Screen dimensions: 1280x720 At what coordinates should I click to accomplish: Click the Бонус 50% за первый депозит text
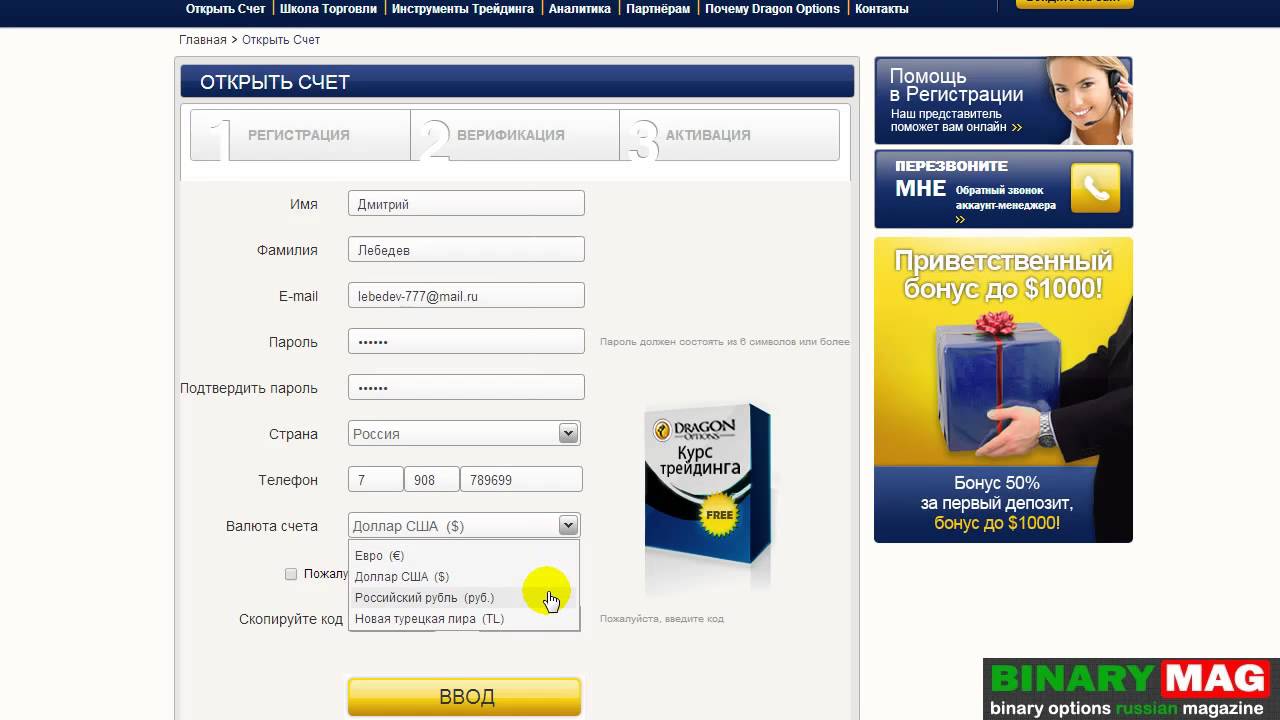pos(997,493)
